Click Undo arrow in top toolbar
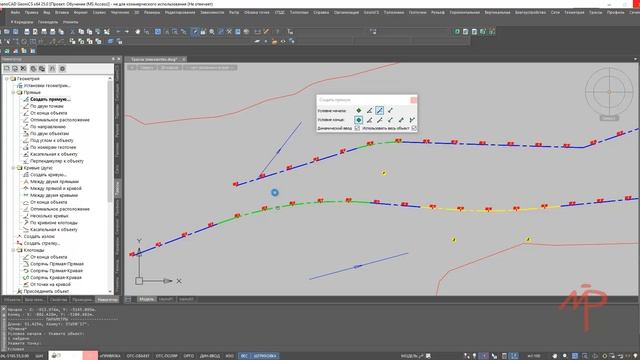Image resolution: width=640 pixels, height=360 pixels. 118,31
